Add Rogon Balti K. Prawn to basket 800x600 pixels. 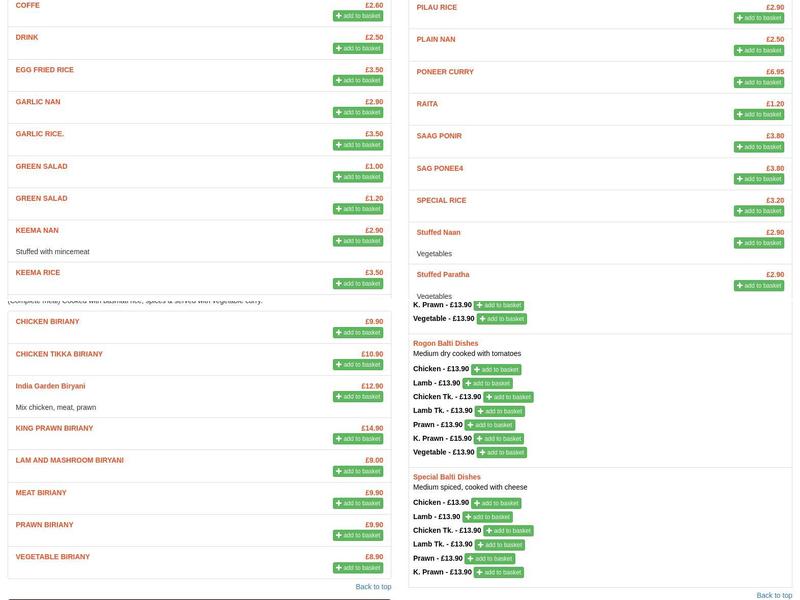[500, 439]
